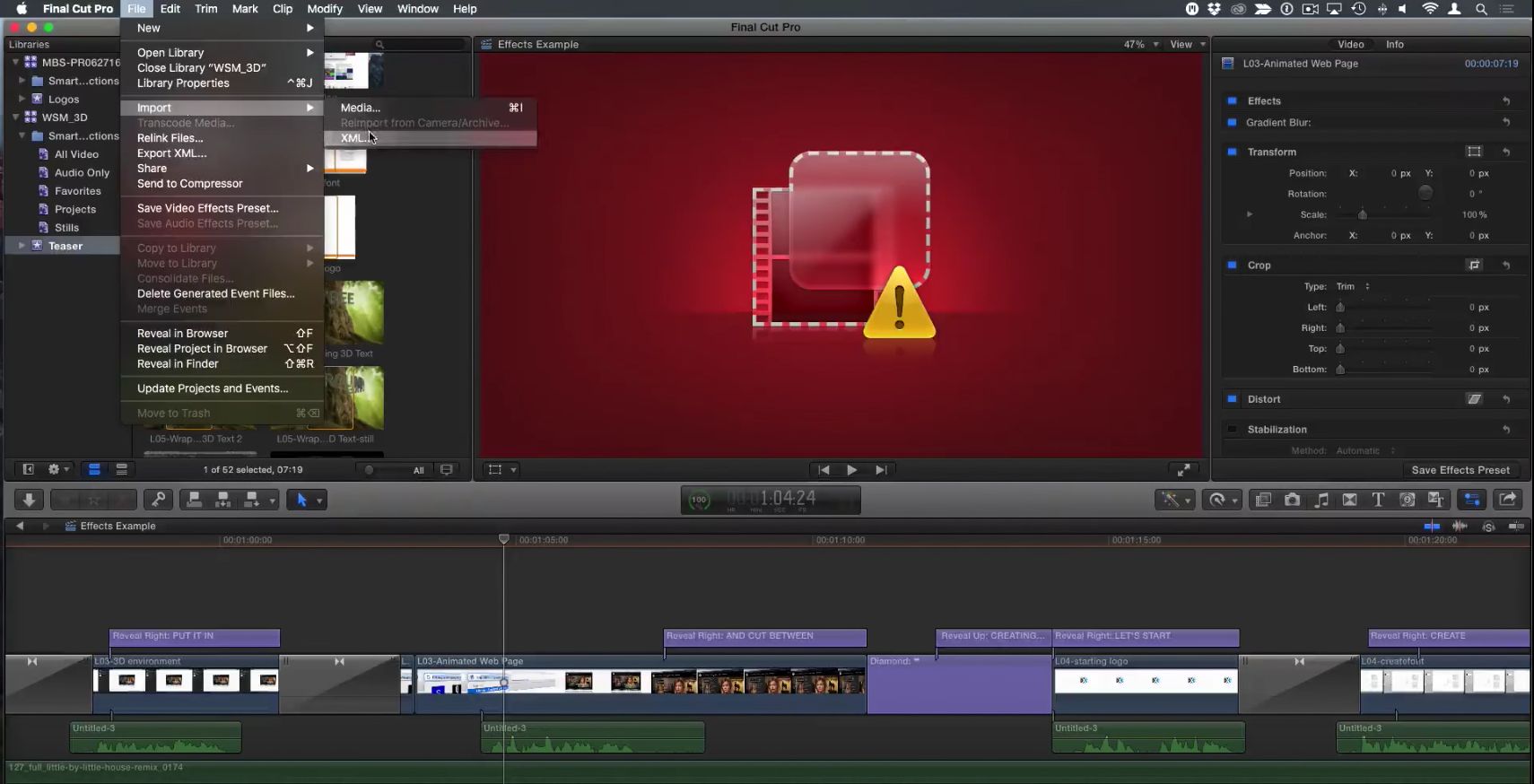This screenshot has width=1534, height=784.
Task: Choose Media... from Import submenu
Action: [x=431, y=108]
